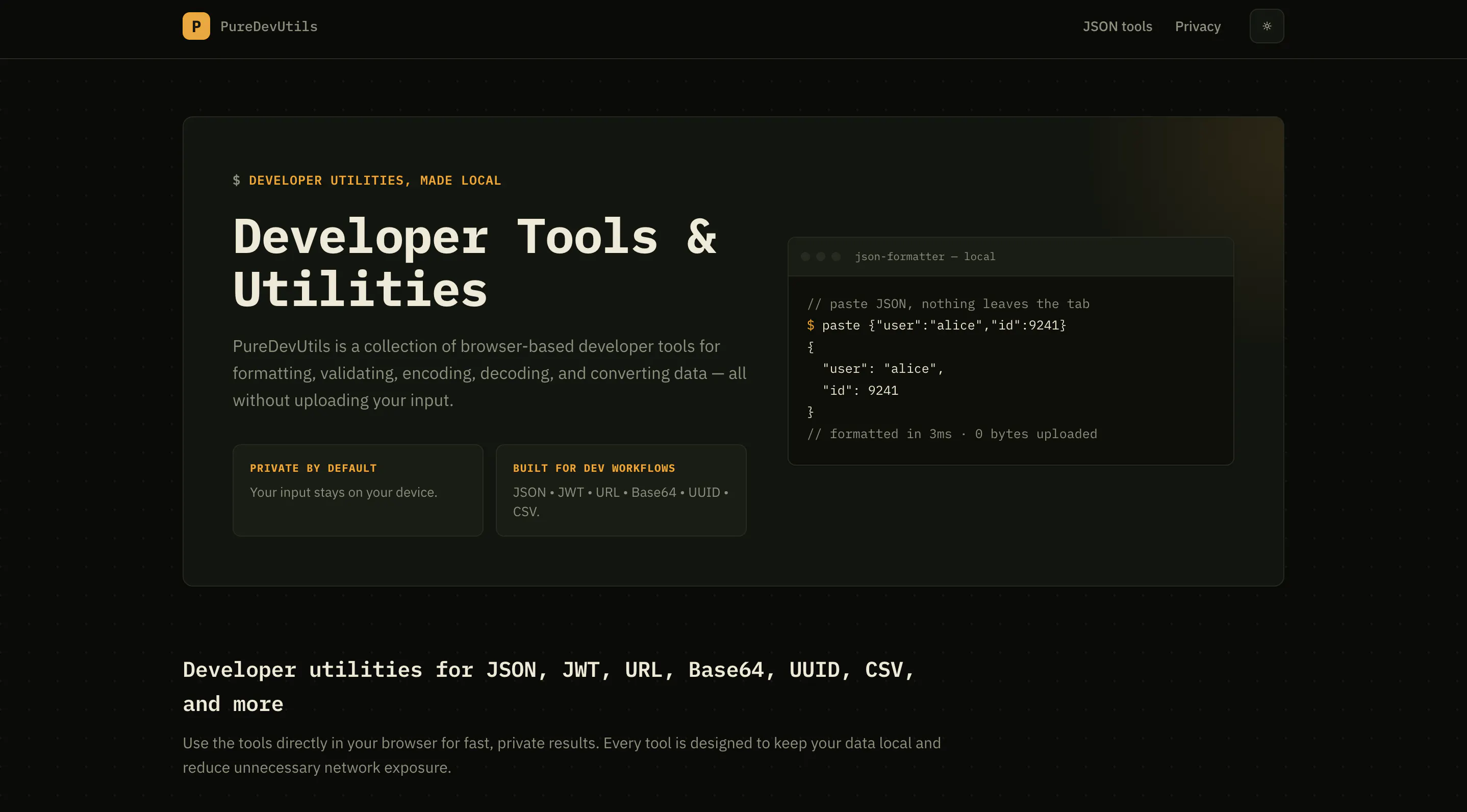Click the '// formatted in 3ms · 0 bytes uploaded' line
This screenshot has width=1467, height=812.
coord(952,434)
